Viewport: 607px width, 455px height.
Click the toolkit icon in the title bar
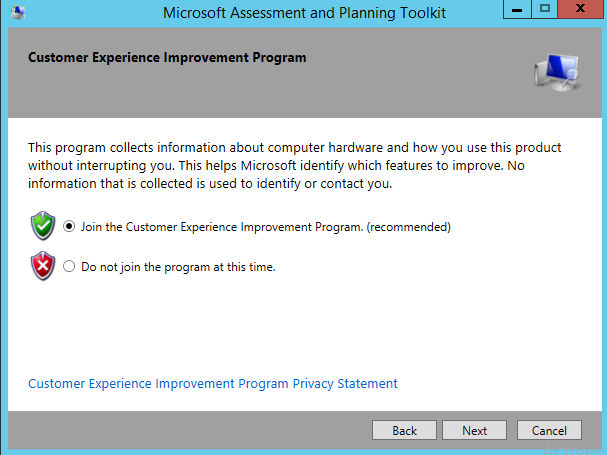point(17,11)
